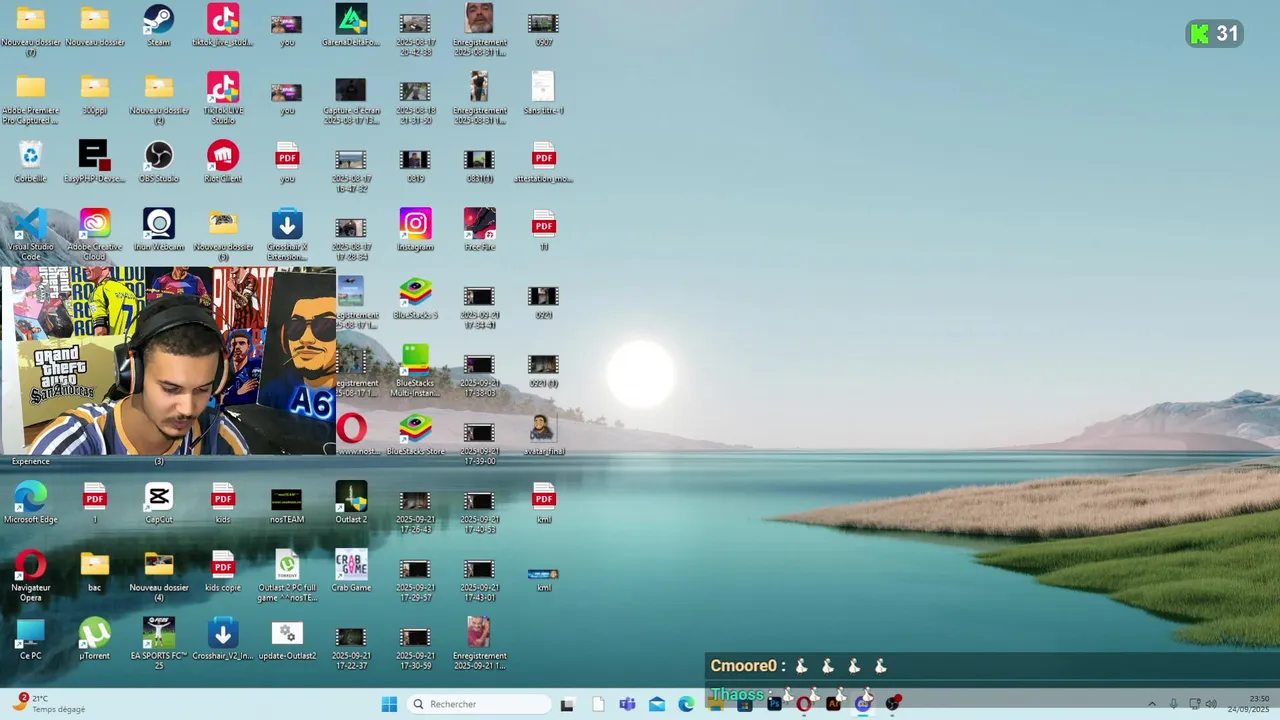The height and width of the screenshot is (720, 1280).
Task: Open the tiktok_live_studio installer icon
Action: (x=223, y=26)
